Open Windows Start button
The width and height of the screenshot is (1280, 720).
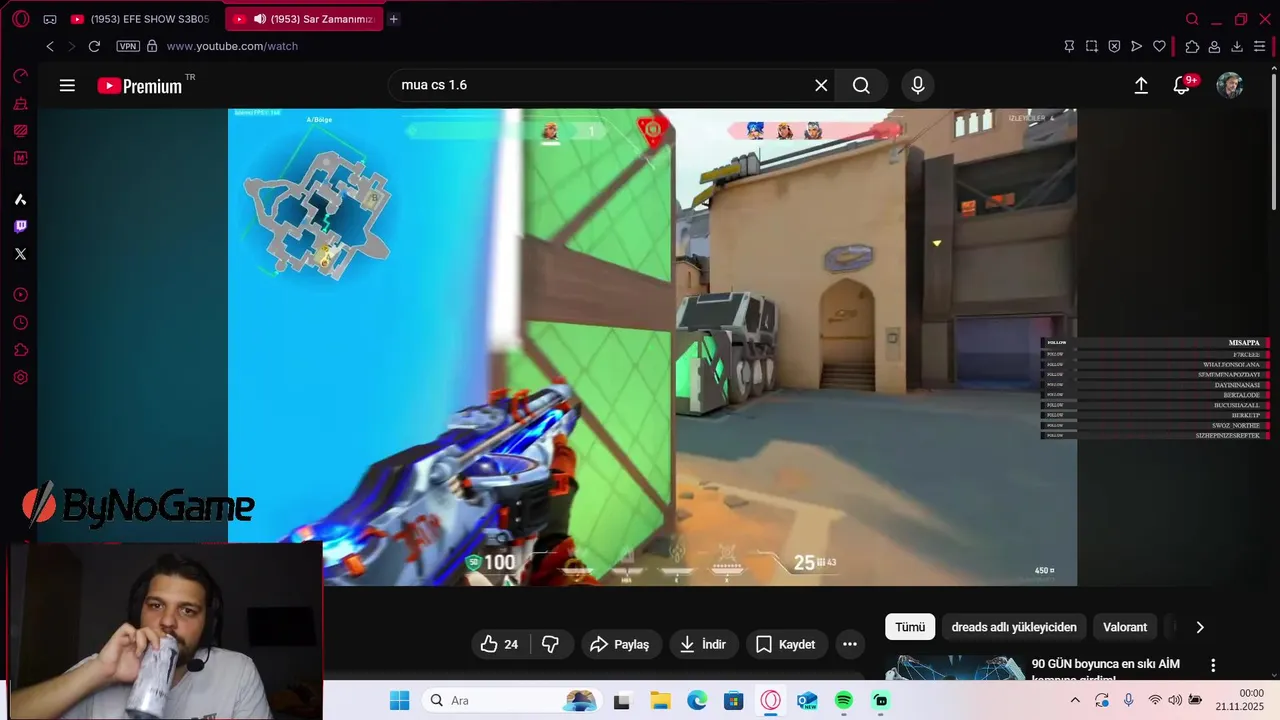click(x=399, y=701)
